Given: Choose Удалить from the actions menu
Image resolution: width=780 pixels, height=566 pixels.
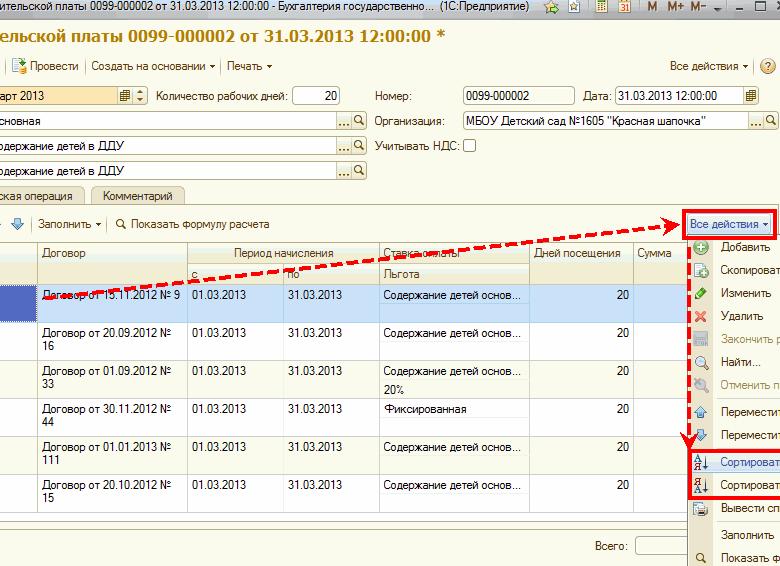Looking at the screenshot, I should [742, 316].
